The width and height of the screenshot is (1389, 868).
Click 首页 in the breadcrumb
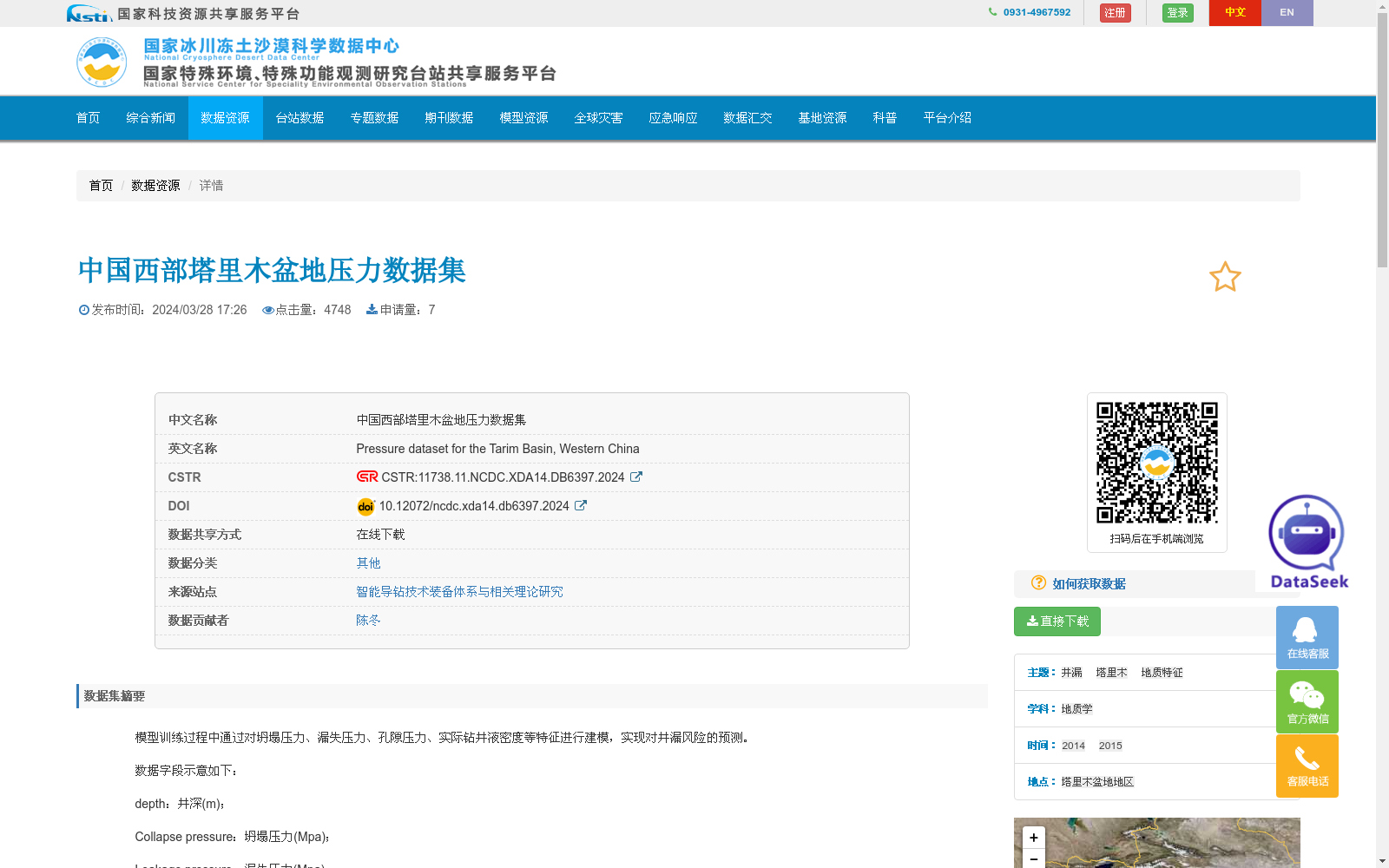pos(101,186)
